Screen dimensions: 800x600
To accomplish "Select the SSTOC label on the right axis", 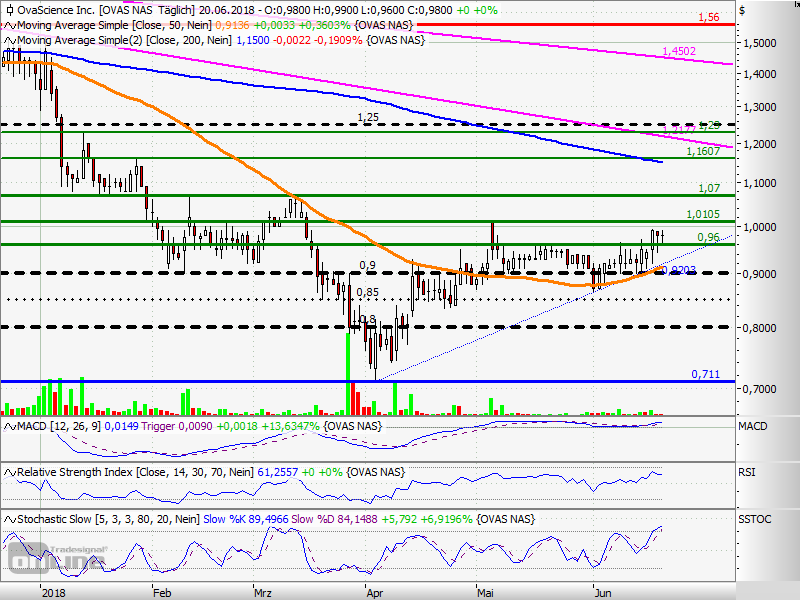I will [754, 519].
